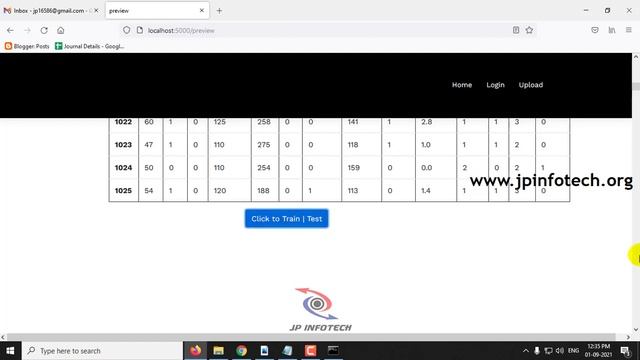The height and width of the screenshot is (360, 640).
Task: Switch to the Gmail Inbox tab
Action: pos(49,11)
